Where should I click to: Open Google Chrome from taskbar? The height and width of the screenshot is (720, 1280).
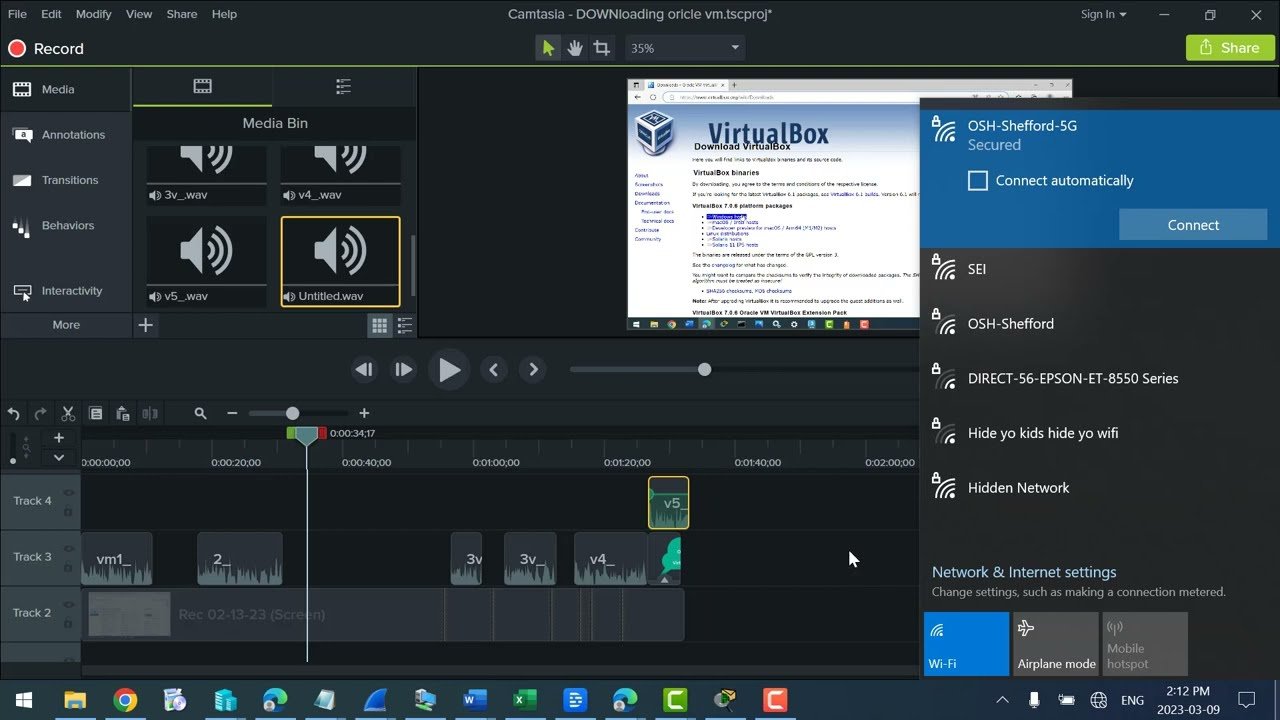[125, 700]
